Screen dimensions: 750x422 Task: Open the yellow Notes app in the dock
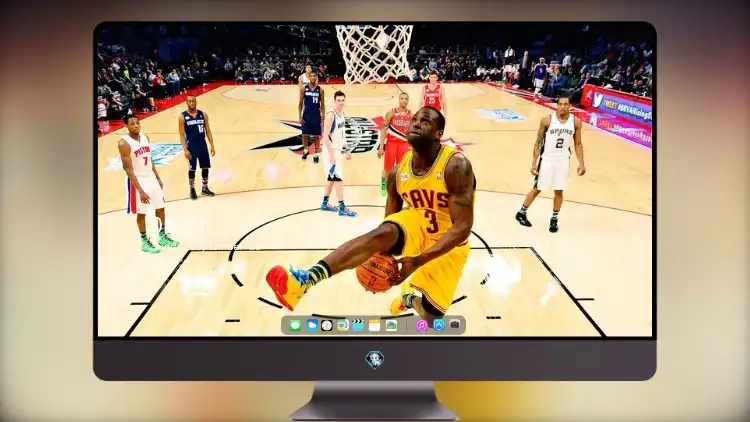point(375,325)
